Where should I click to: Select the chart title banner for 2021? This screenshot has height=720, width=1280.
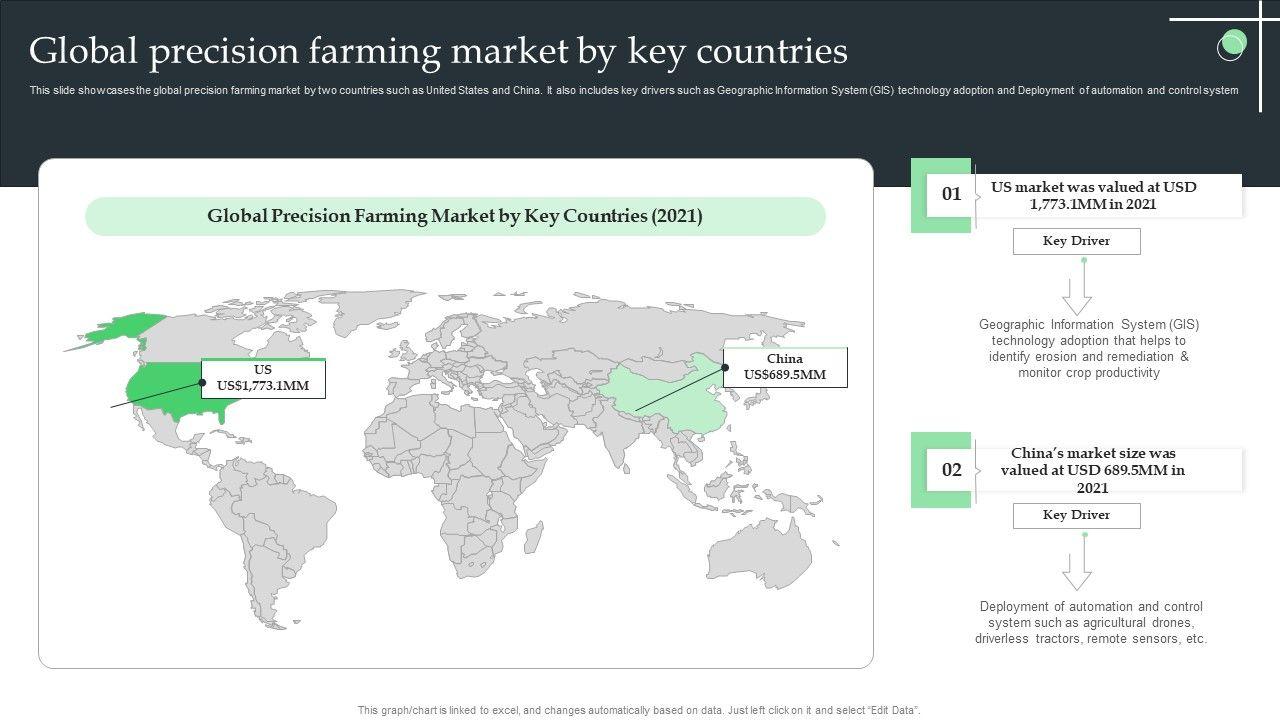(455, 216)
